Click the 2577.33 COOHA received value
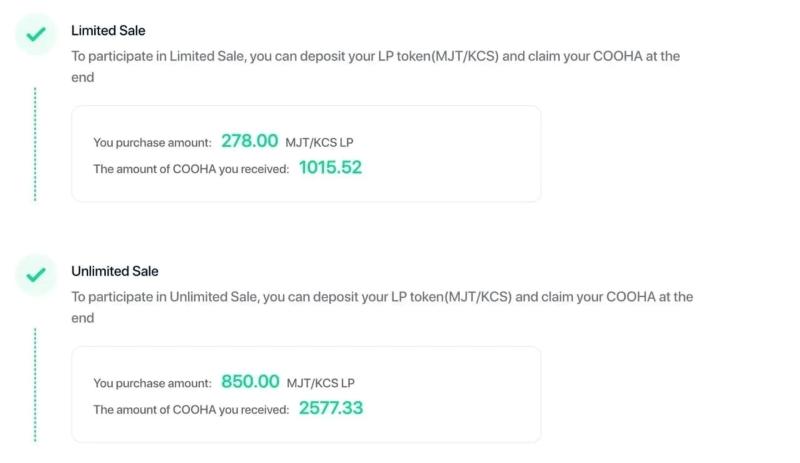Viewport: 800px width, 463px height. [x=331, y=408]
